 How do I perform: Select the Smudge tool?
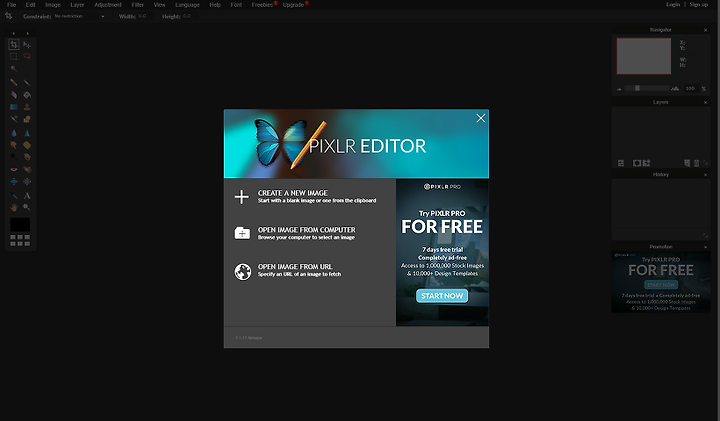pos(14,145)
